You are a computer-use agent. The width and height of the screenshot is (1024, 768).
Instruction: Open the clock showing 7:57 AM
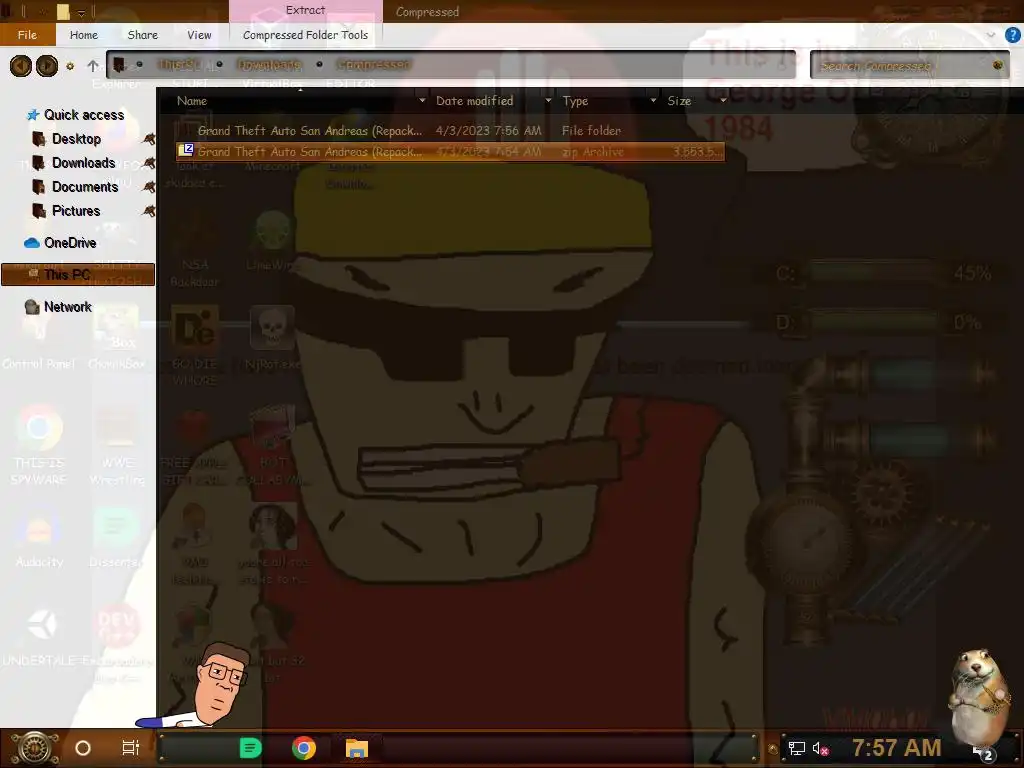pyautogui.click(x=897, y=748)
